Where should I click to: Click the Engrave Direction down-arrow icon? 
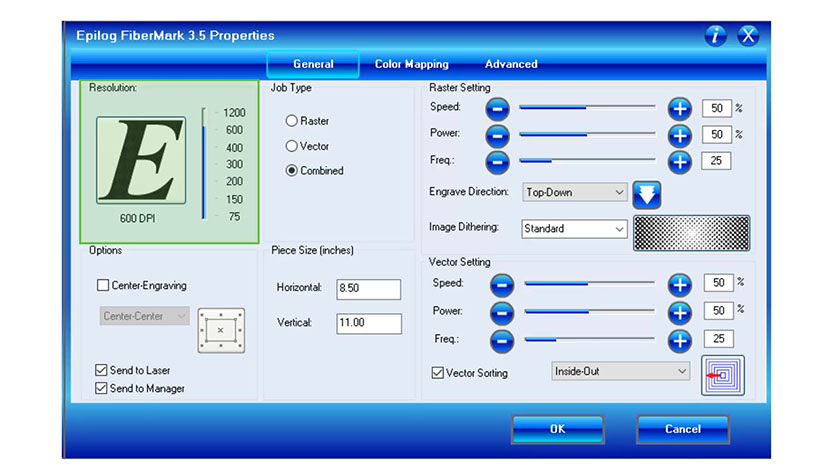(648, 193)
